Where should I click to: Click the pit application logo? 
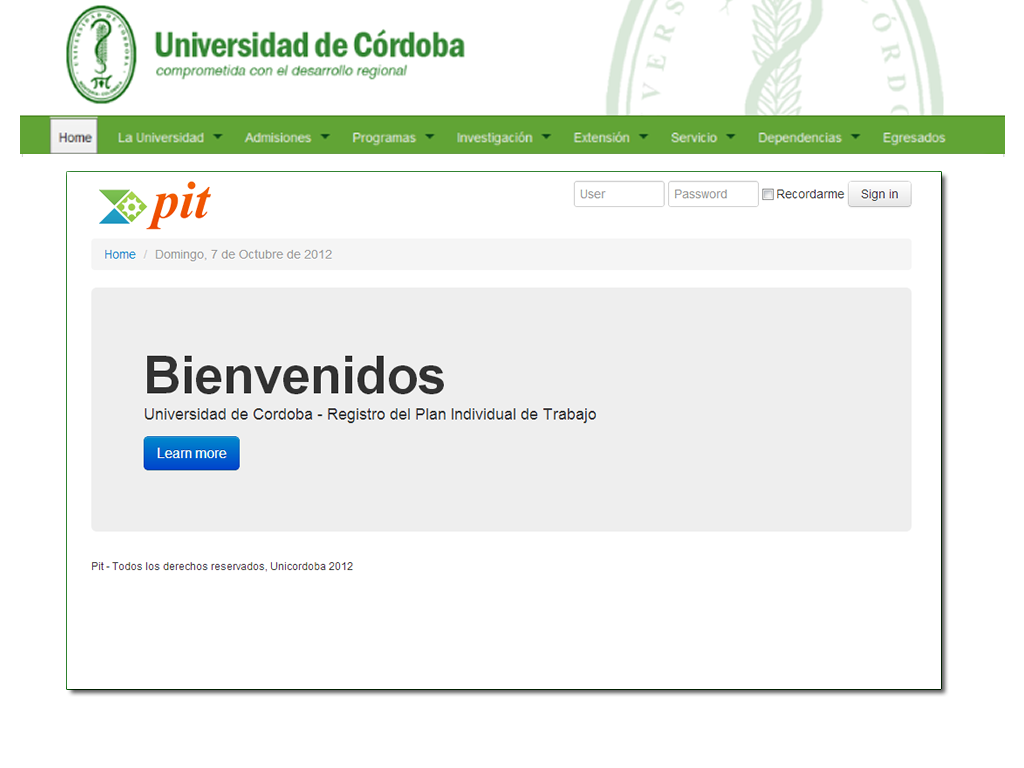pos(155,205)
